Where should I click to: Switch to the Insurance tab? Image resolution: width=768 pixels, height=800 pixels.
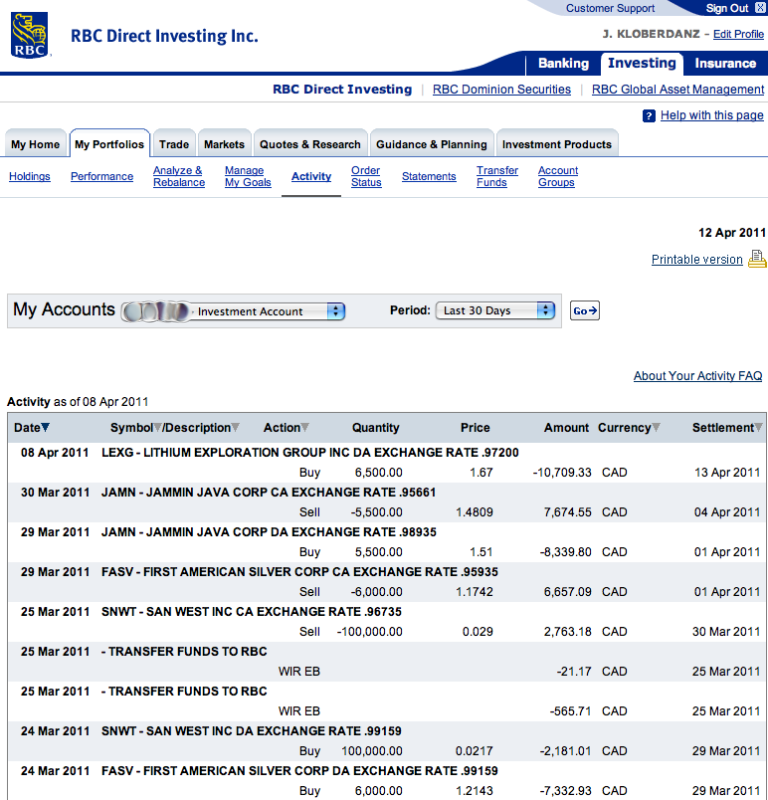725,63
